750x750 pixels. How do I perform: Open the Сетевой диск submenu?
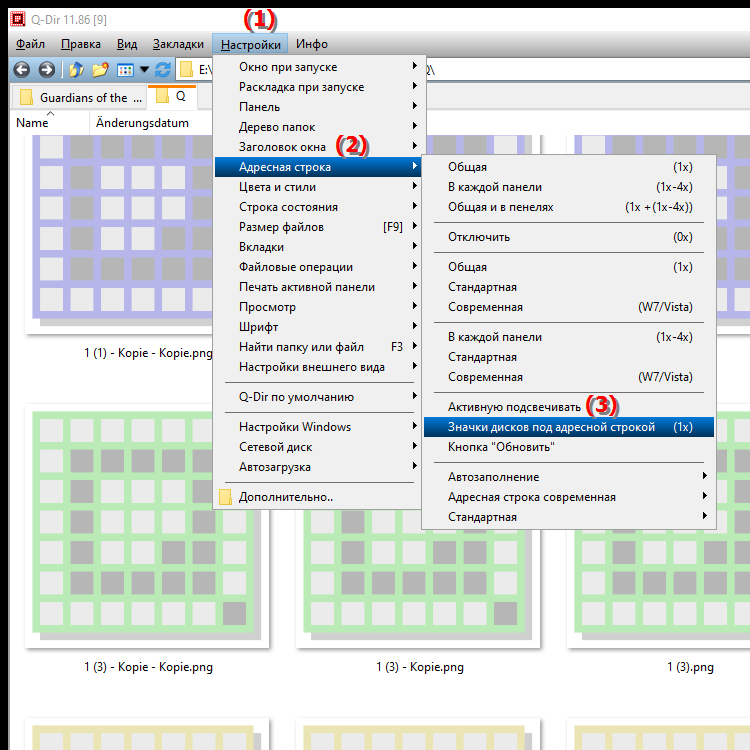(x=317, y=447)
